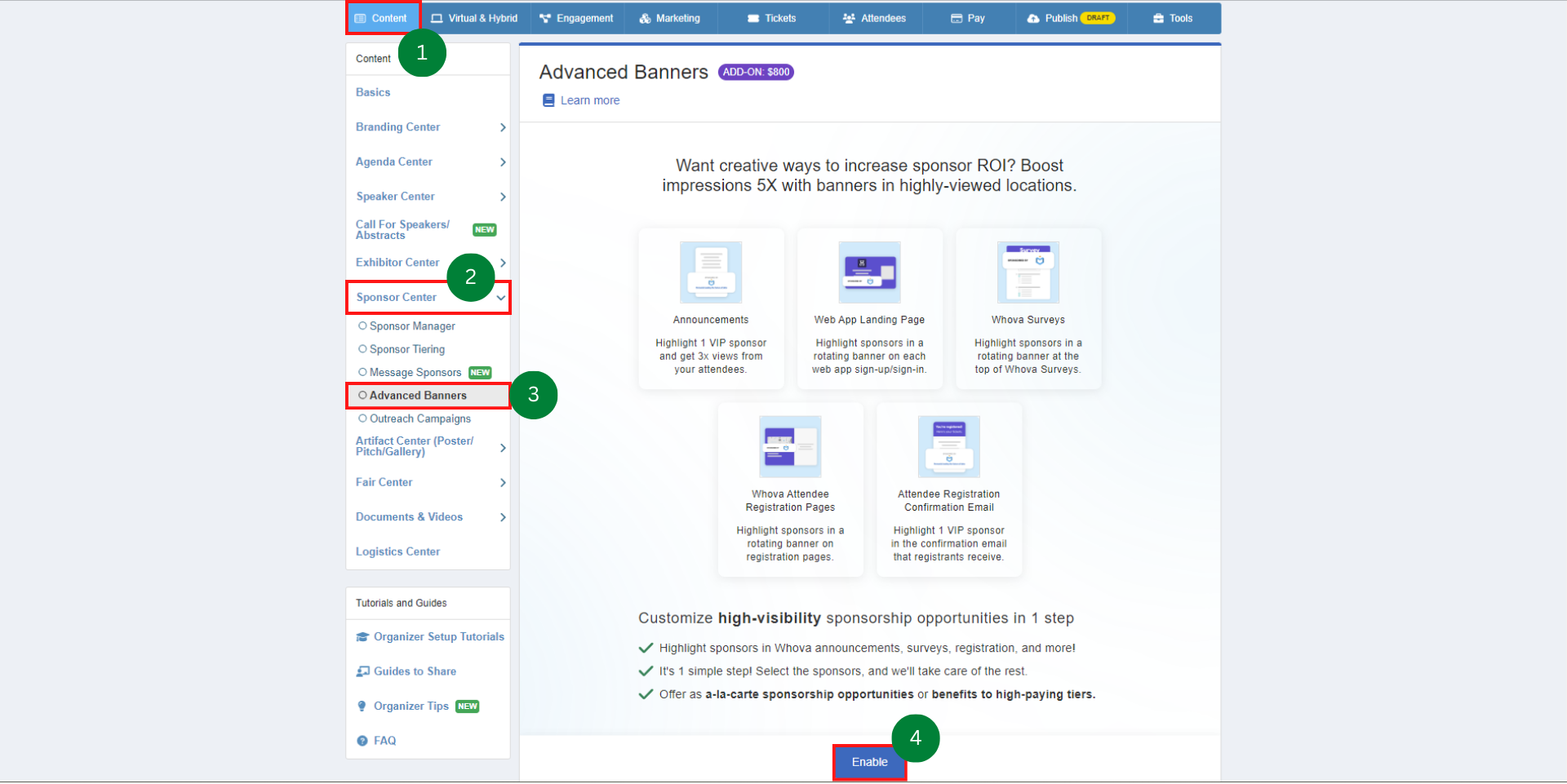This screenshot has width=1567, height=784.
Task: Go to the Marketing tab
Action: coord(670,18)
